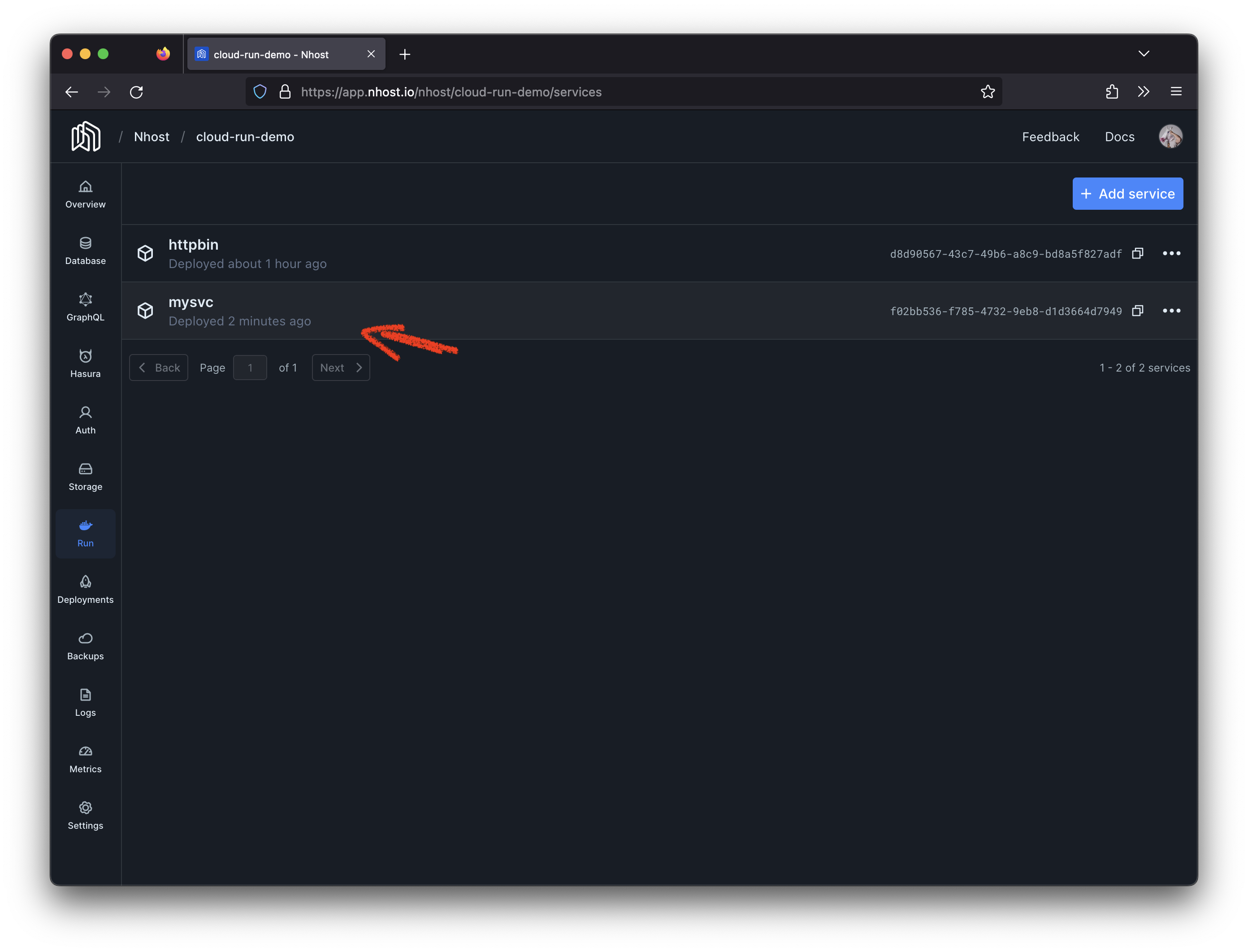Open the Storage section
This screenshot has height=952, width=1248.
pos(85,476)
